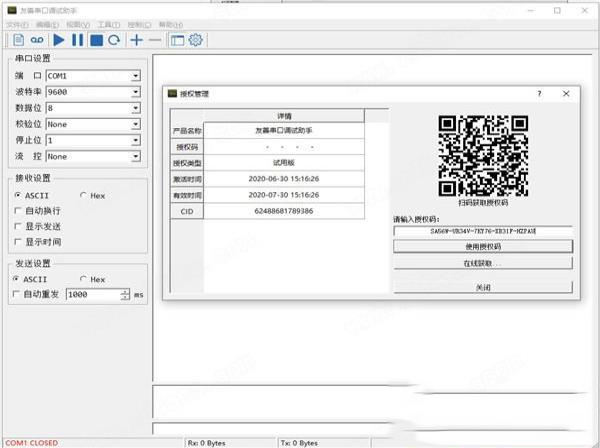This screenshot has height=448, width=600.
Task: Click the Stop square icon
Action: tap(96, 40)
